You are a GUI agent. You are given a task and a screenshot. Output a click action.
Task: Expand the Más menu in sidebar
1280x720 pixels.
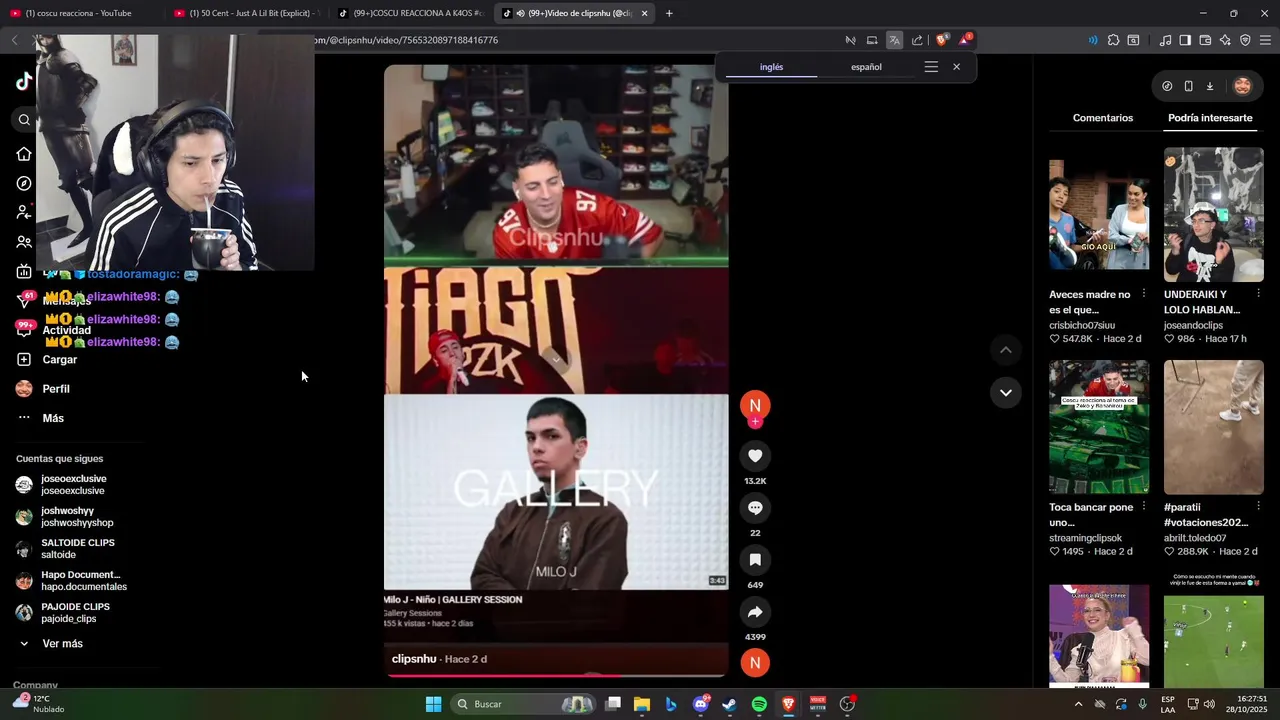pos(40,418)
